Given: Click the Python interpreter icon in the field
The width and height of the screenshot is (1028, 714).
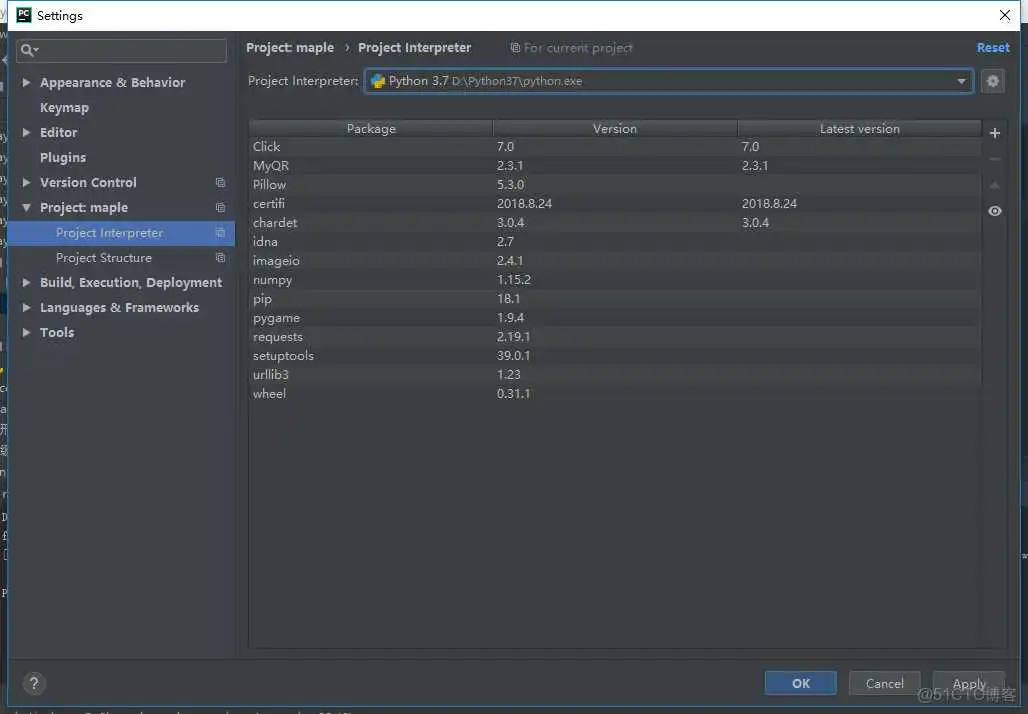Looking at the screenshot, I should tap(378, 81).
